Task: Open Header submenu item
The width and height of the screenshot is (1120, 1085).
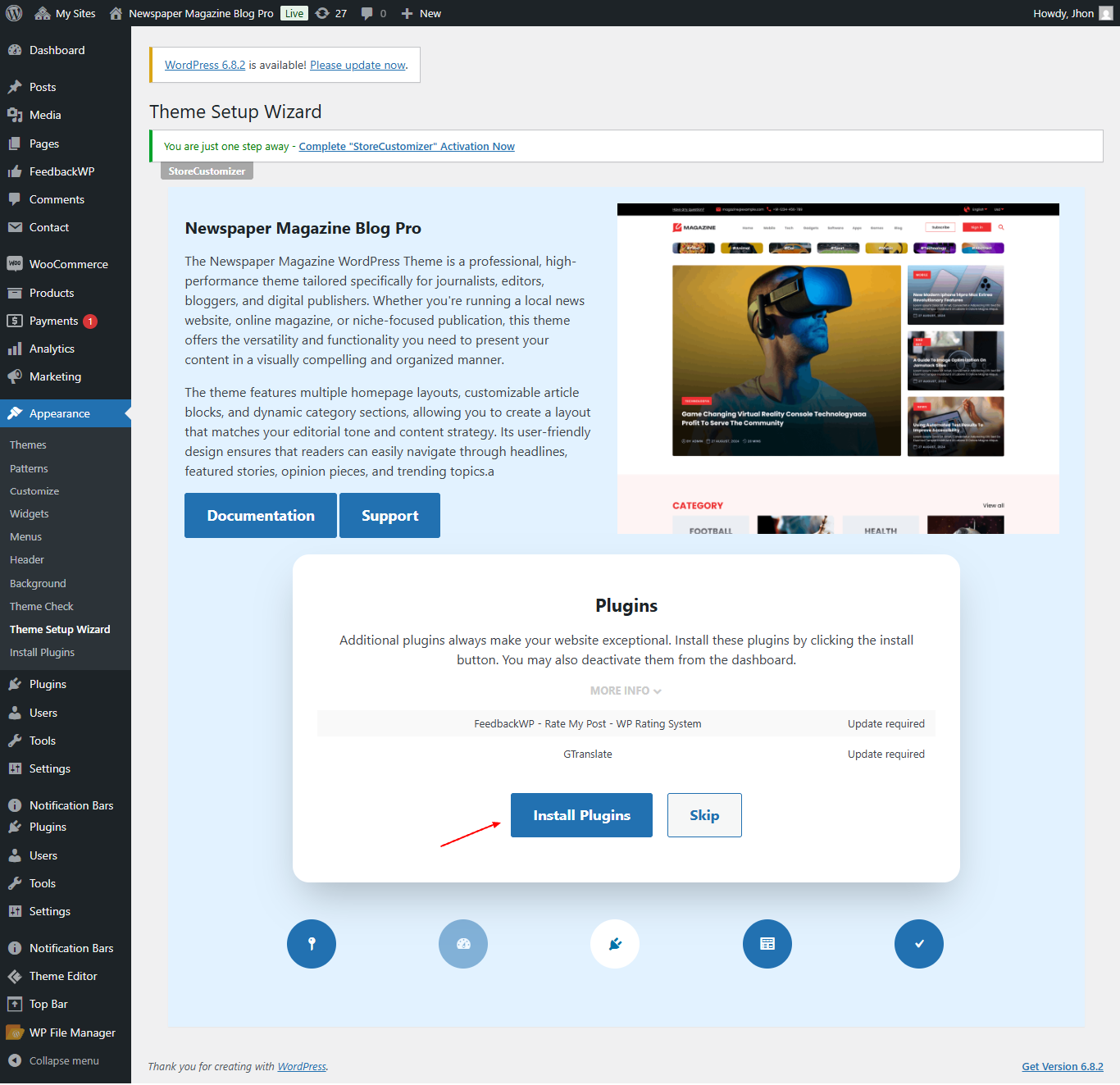Action: [27, 559]
